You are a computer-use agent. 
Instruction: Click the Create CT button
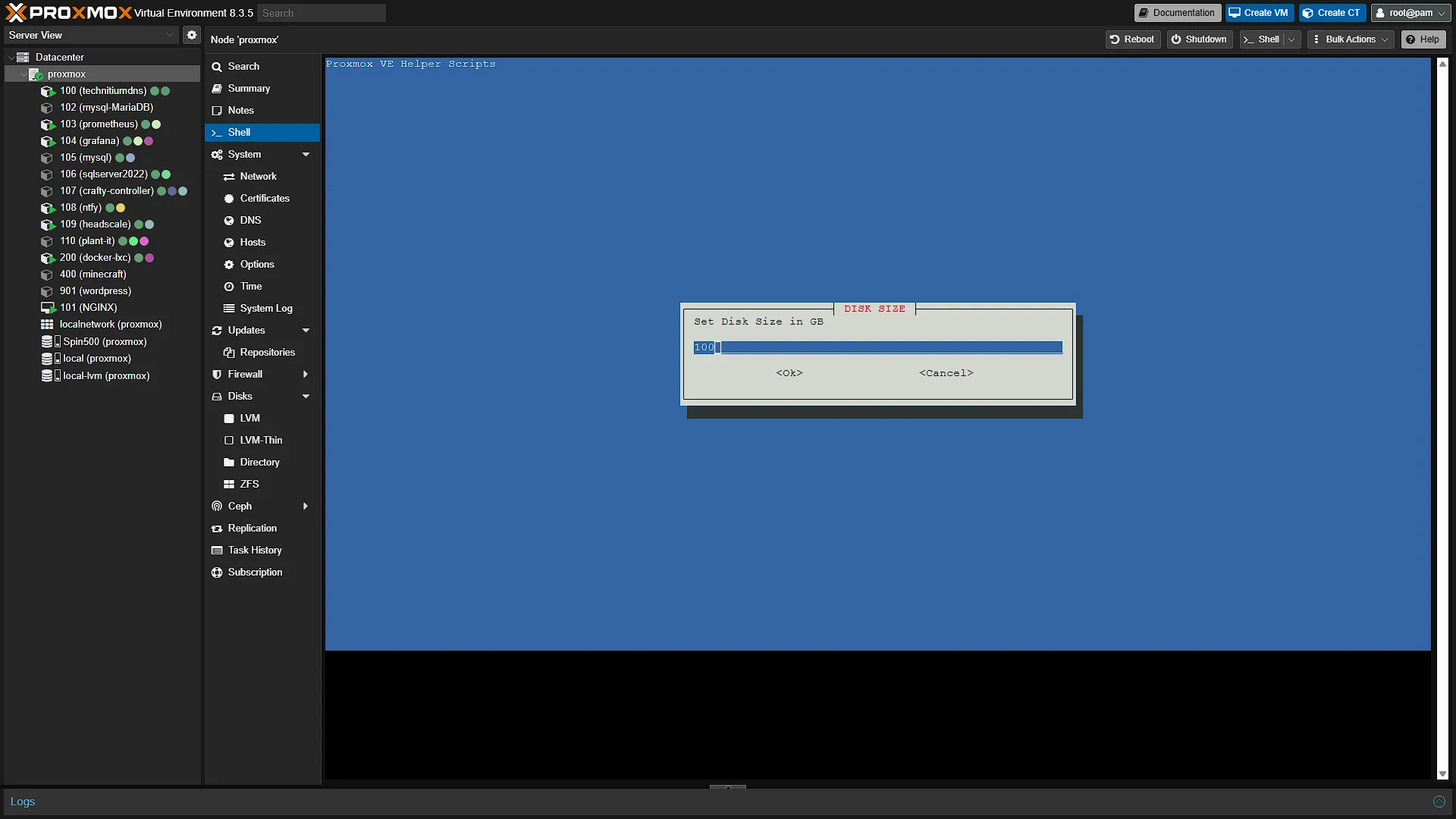tap(1332, 13)
